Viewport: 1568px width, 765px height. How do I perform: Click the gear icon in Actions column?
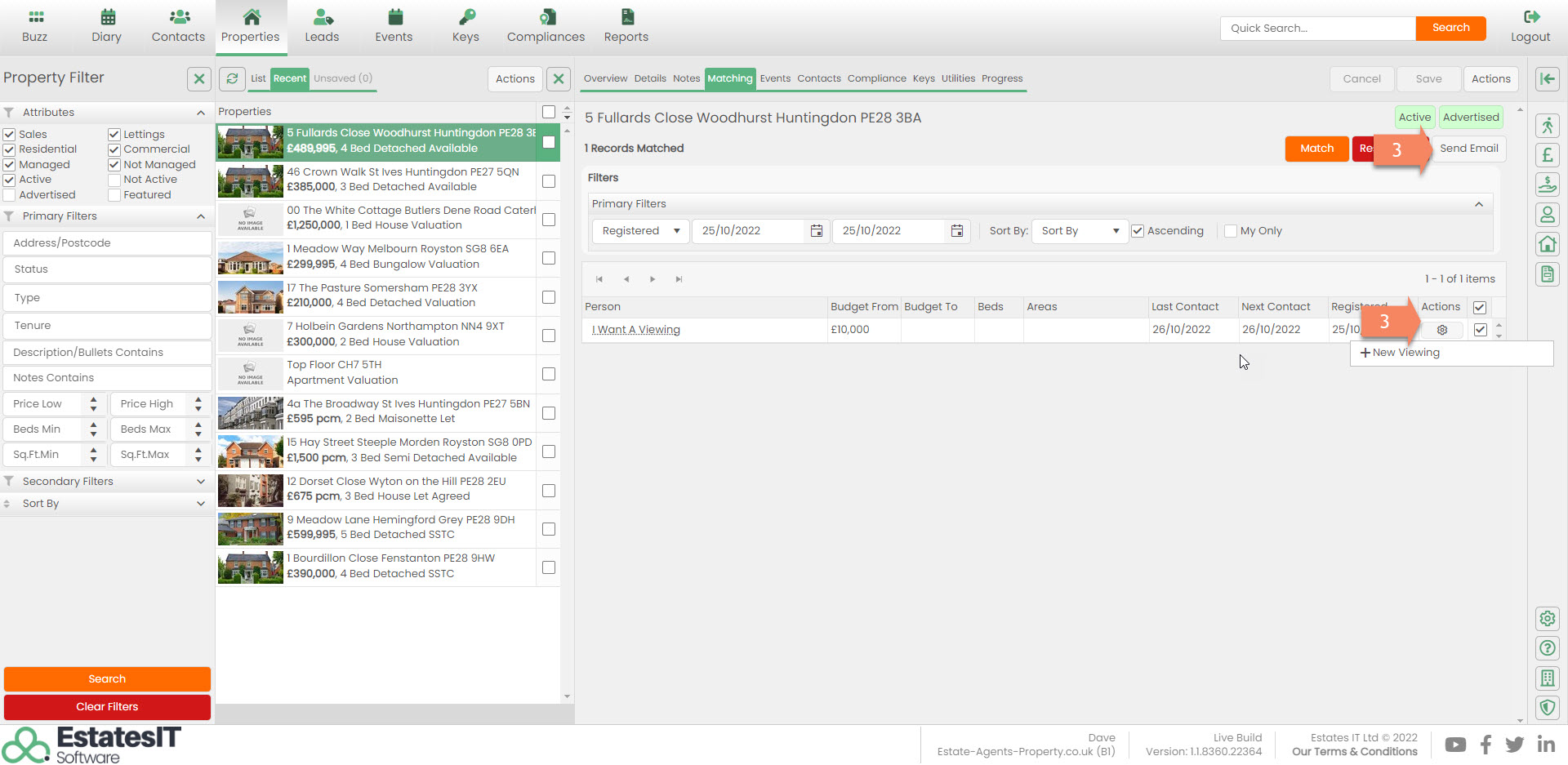(x=1441, y=330)
